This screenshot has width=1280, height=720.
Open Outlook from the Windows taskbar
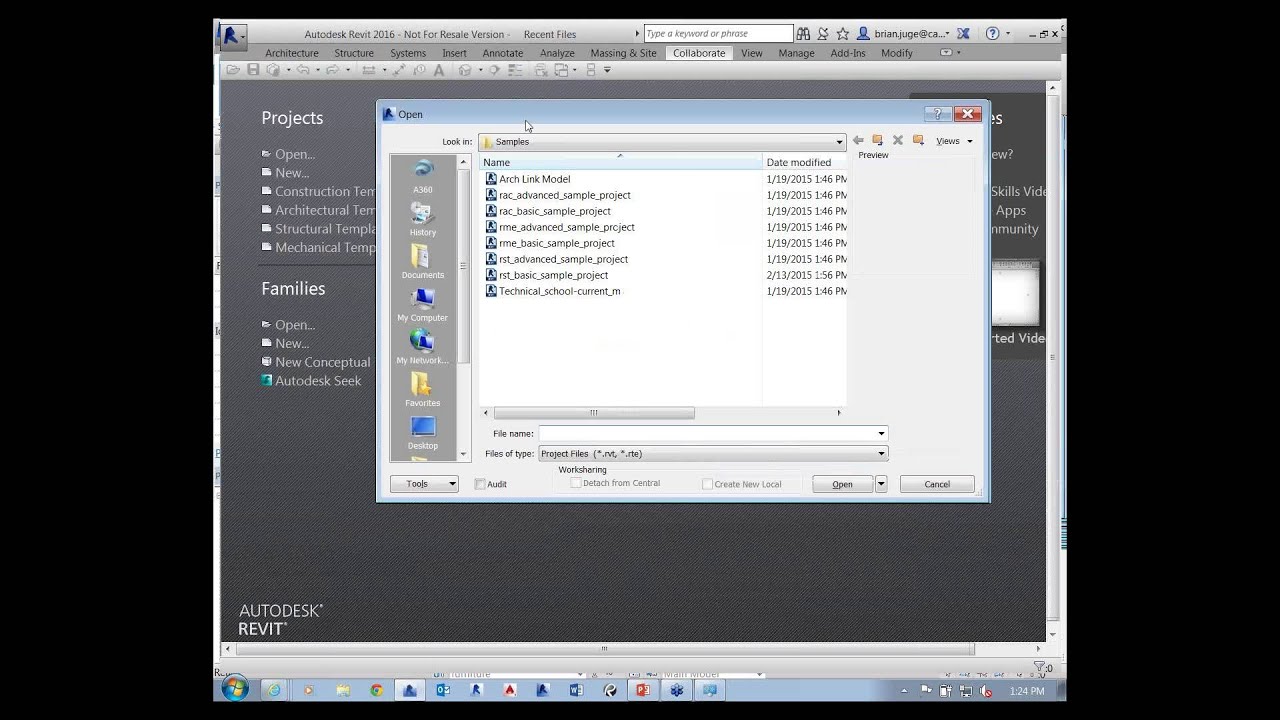point(443,690)
